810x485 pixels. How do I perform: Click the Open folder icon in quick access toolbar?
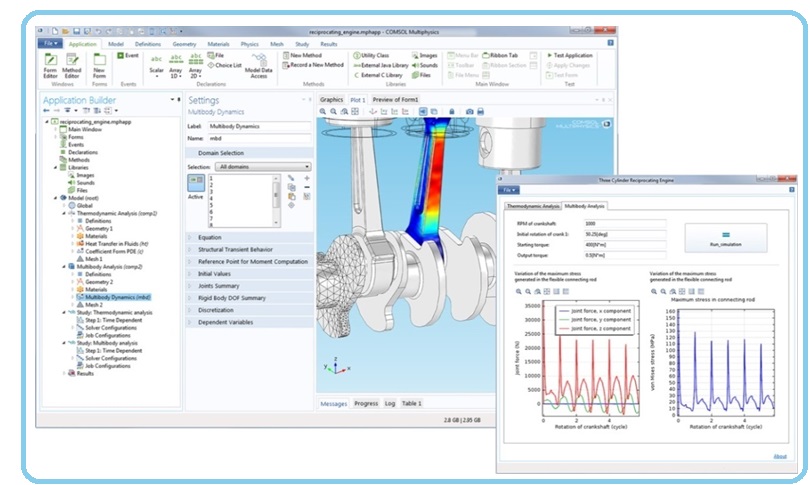coord(66,32)
